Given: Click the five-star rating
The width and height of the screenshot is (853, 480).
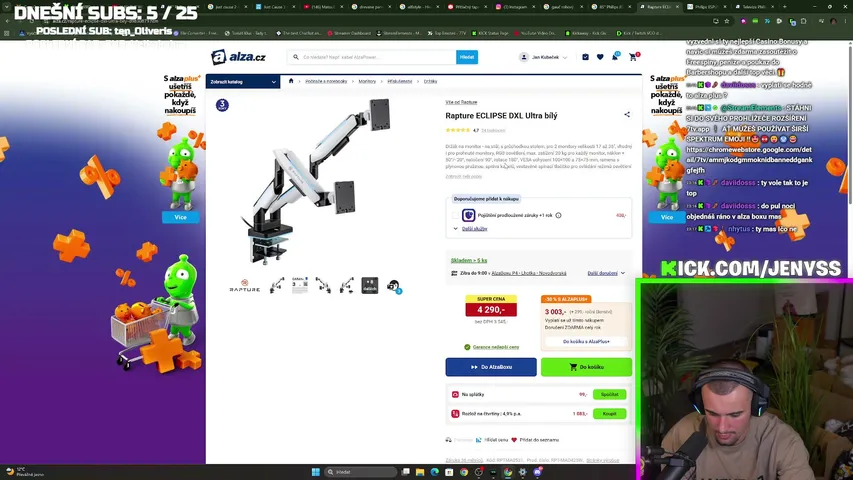Looking at the screenshot, I should [x=458, y=130].
